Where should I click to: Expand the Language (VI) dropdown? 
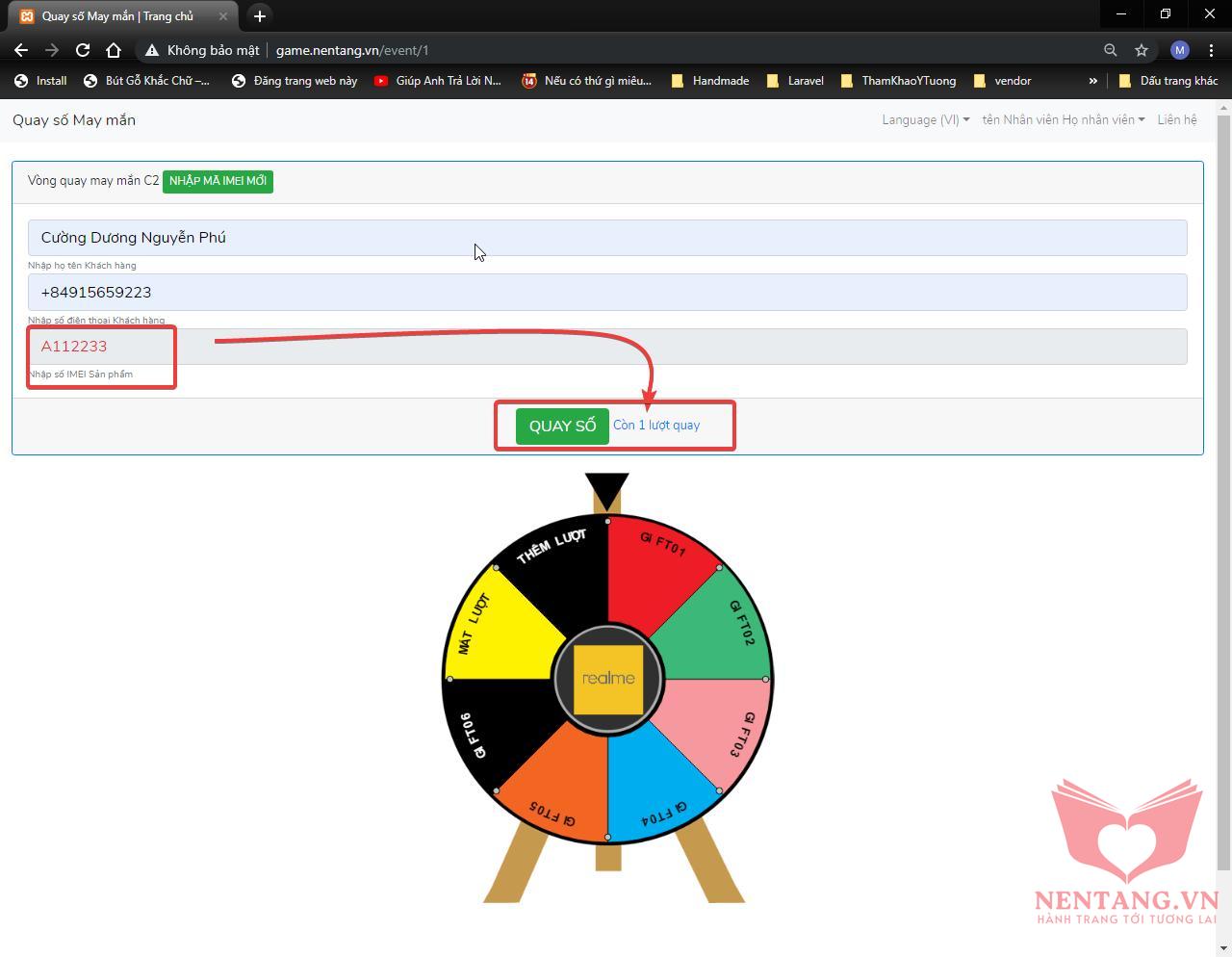(925, 119)
